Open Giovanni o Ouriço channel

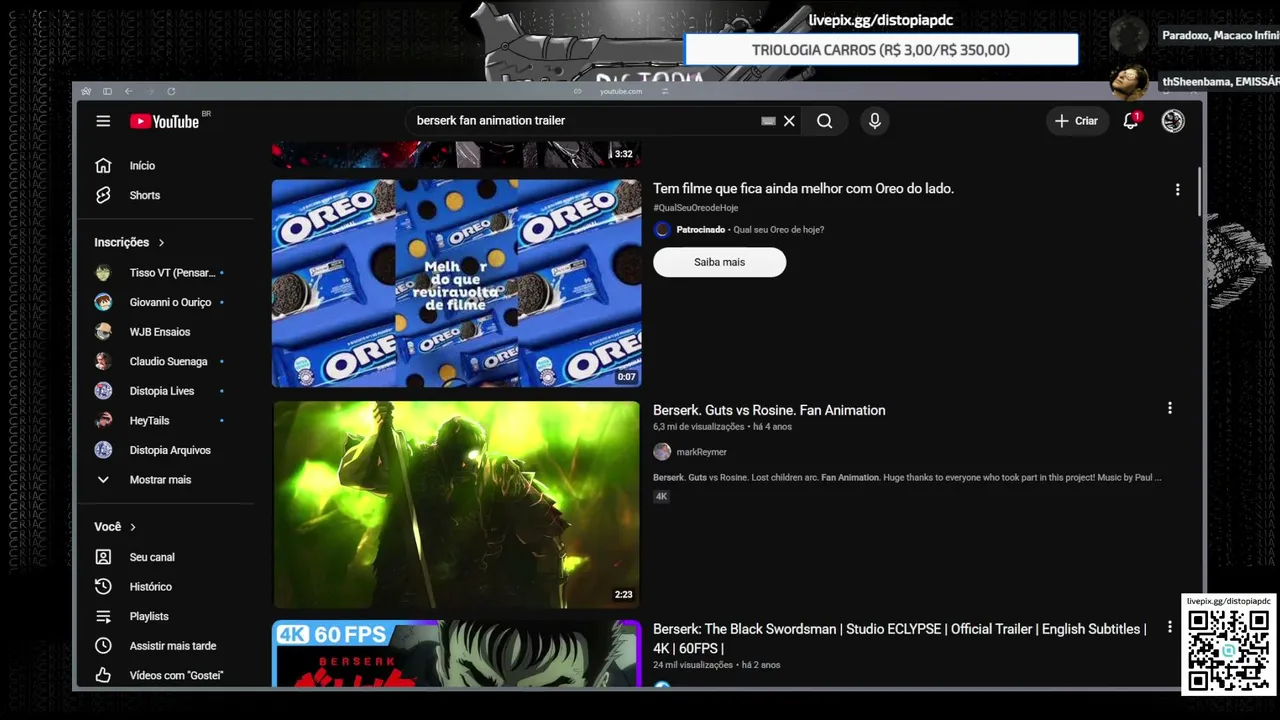point(170,302)
